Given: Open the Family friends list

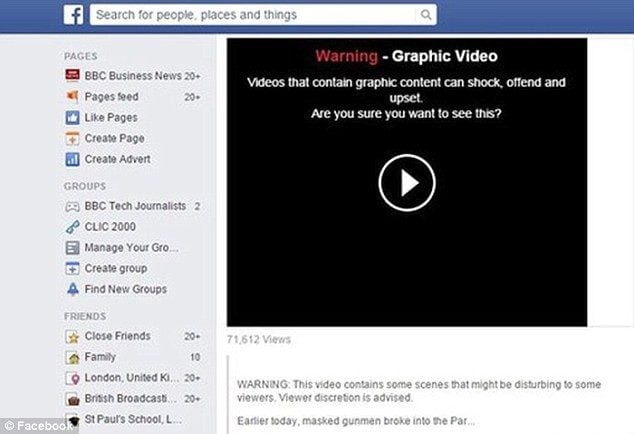Looking at the screenshot, I should (100, 357).
